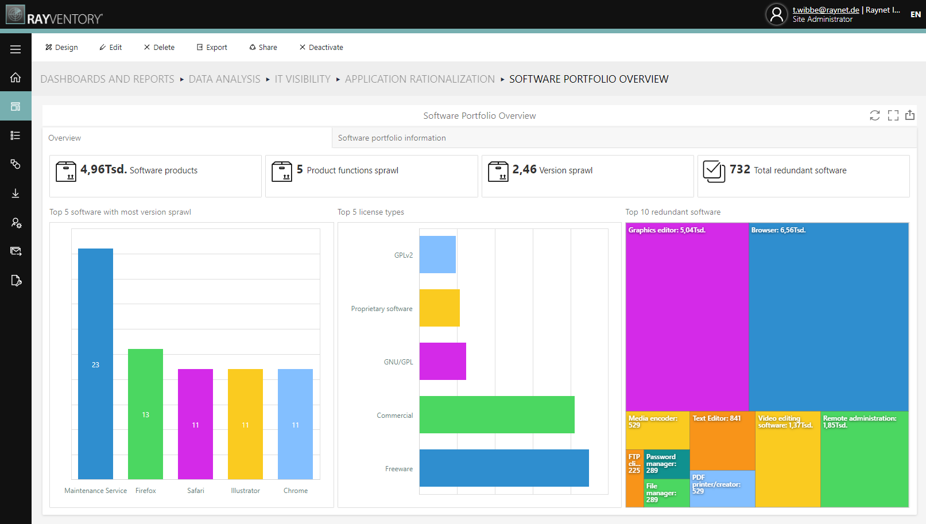
Task: Select the Overview tab
Action: click(x=65, y=138)
